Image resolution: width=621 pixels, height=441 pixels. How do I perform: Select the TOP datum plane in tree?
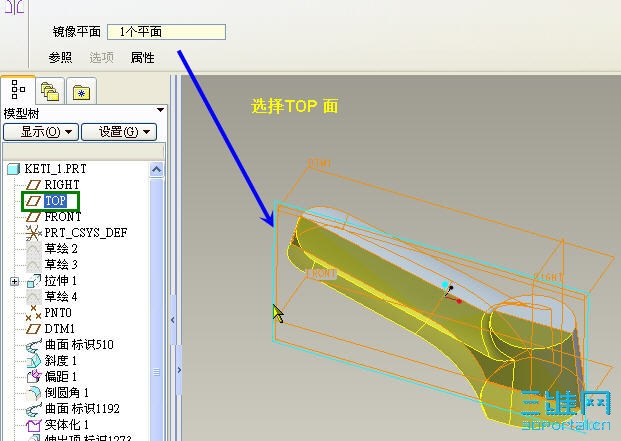click(55, 201)
